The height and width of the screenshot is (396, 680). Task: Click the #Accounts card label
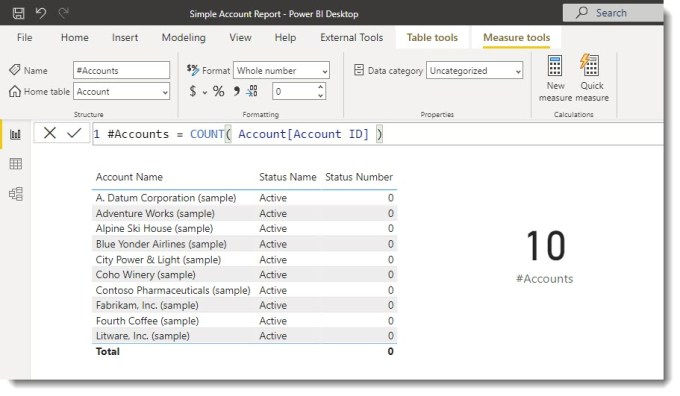pyautogui.click(x=545, y=279)
